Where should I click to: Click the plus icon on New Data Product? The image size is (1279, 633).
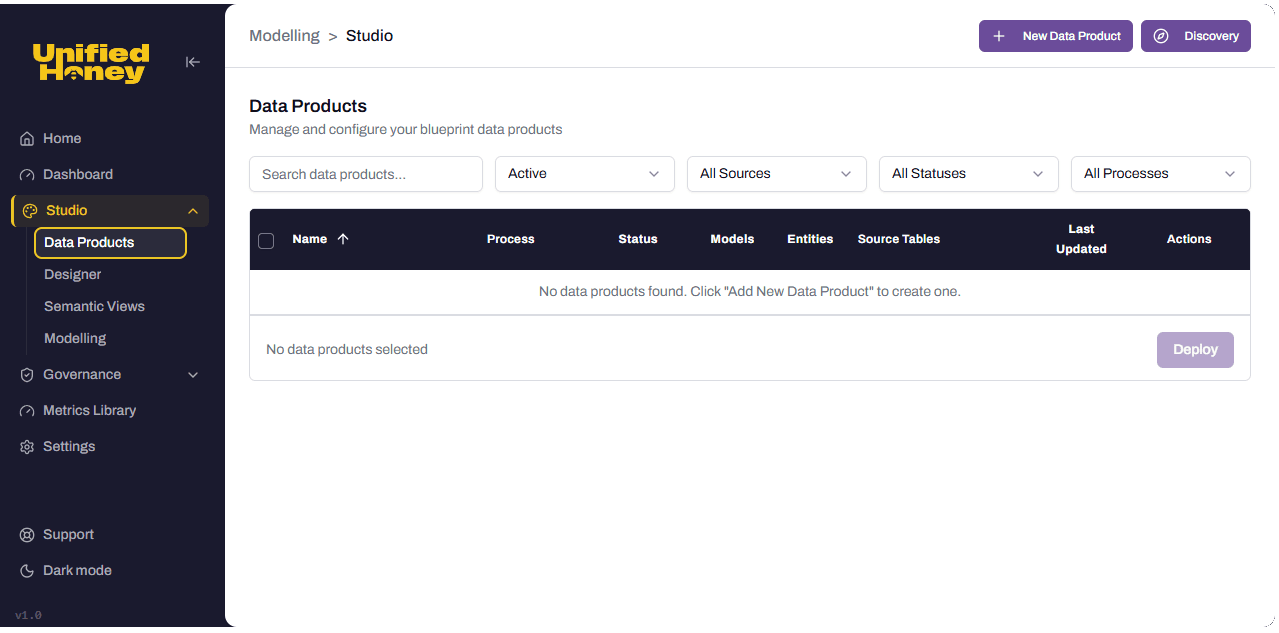(998, 36)
